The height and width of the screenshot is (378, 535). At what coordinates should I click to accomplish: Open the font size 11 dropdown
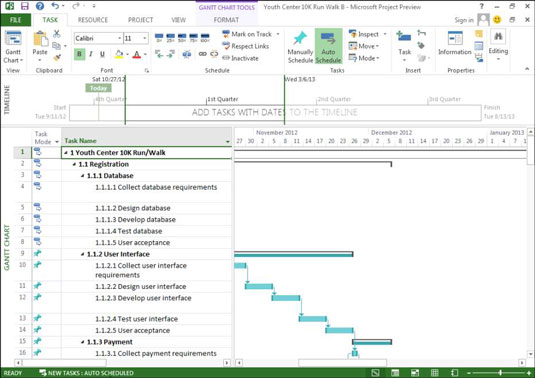(x=145, y=38)
